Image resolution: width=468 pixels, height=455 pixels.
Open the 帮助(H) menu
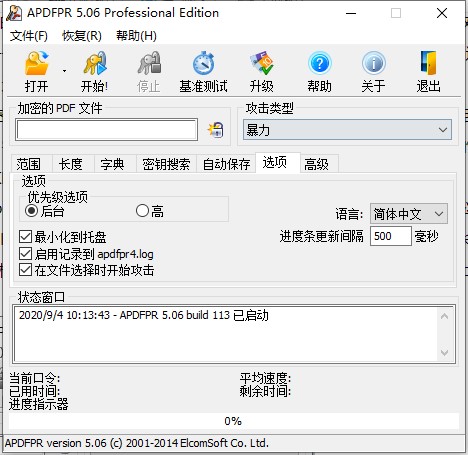[136, 36]
